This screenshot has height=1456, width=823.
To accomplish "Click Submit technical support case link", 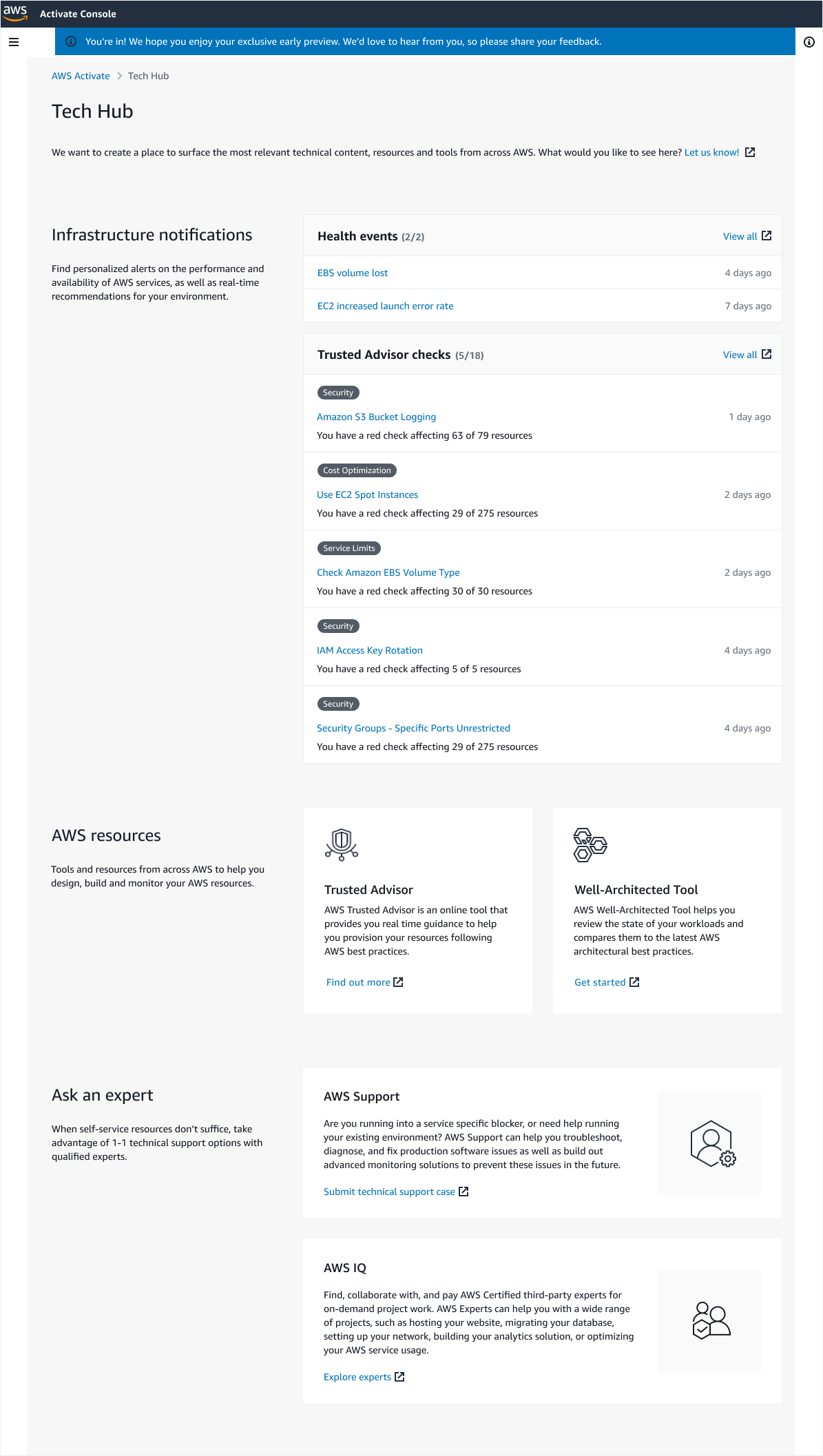I will (389, 1192).
